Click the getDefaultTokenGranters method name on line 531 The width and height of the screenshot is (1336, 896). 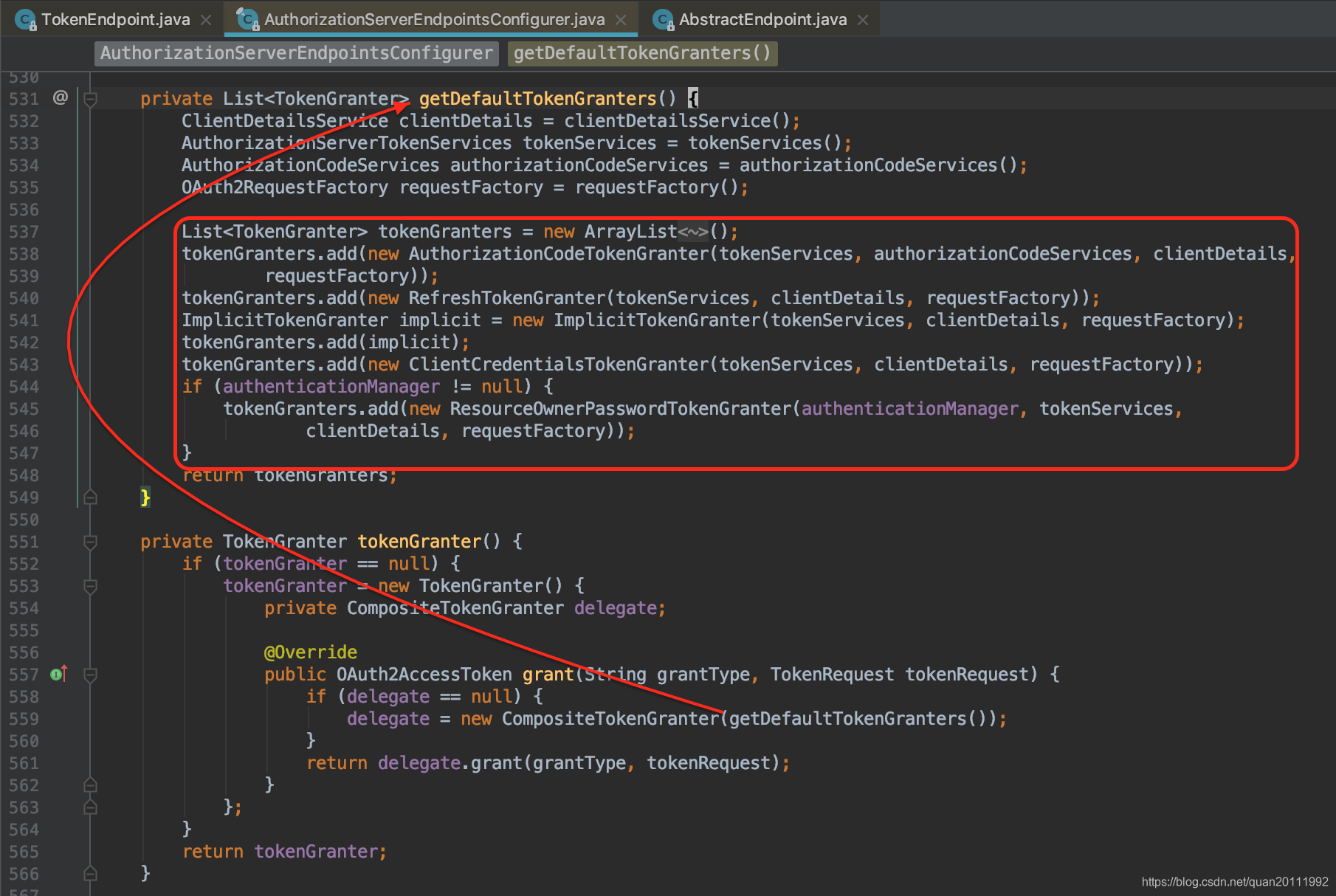pyautogui.click(x=538, y=99)
